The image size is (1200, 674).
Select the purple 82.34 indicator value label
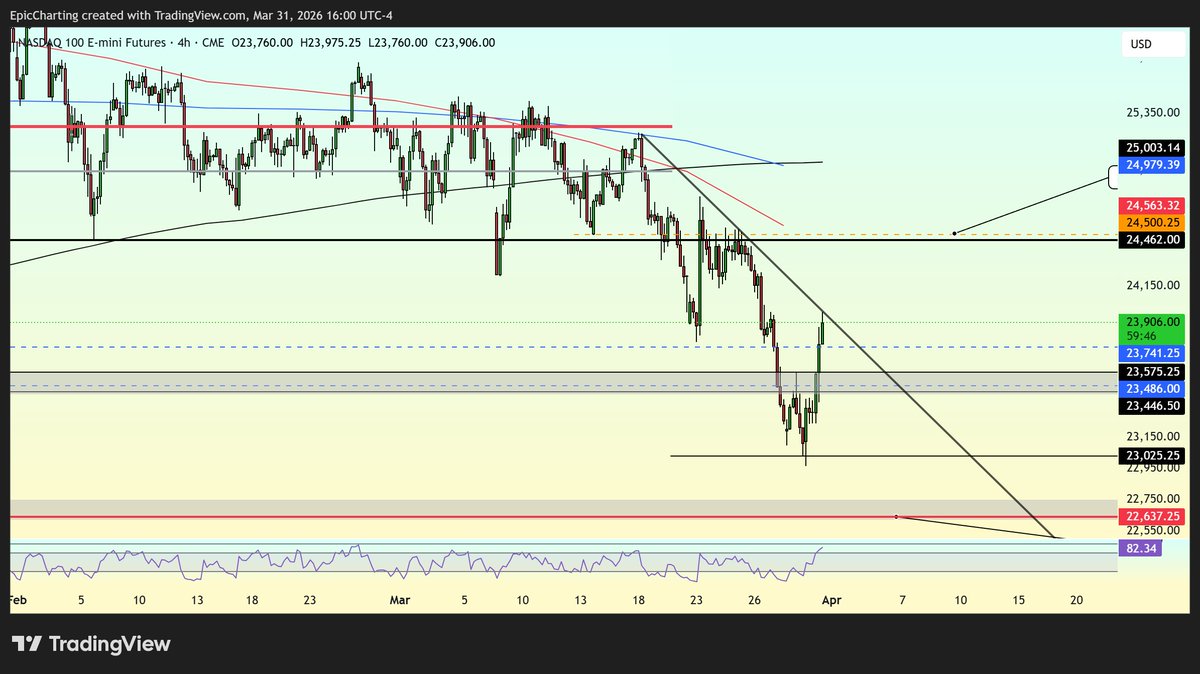[x=1140, y=549]
